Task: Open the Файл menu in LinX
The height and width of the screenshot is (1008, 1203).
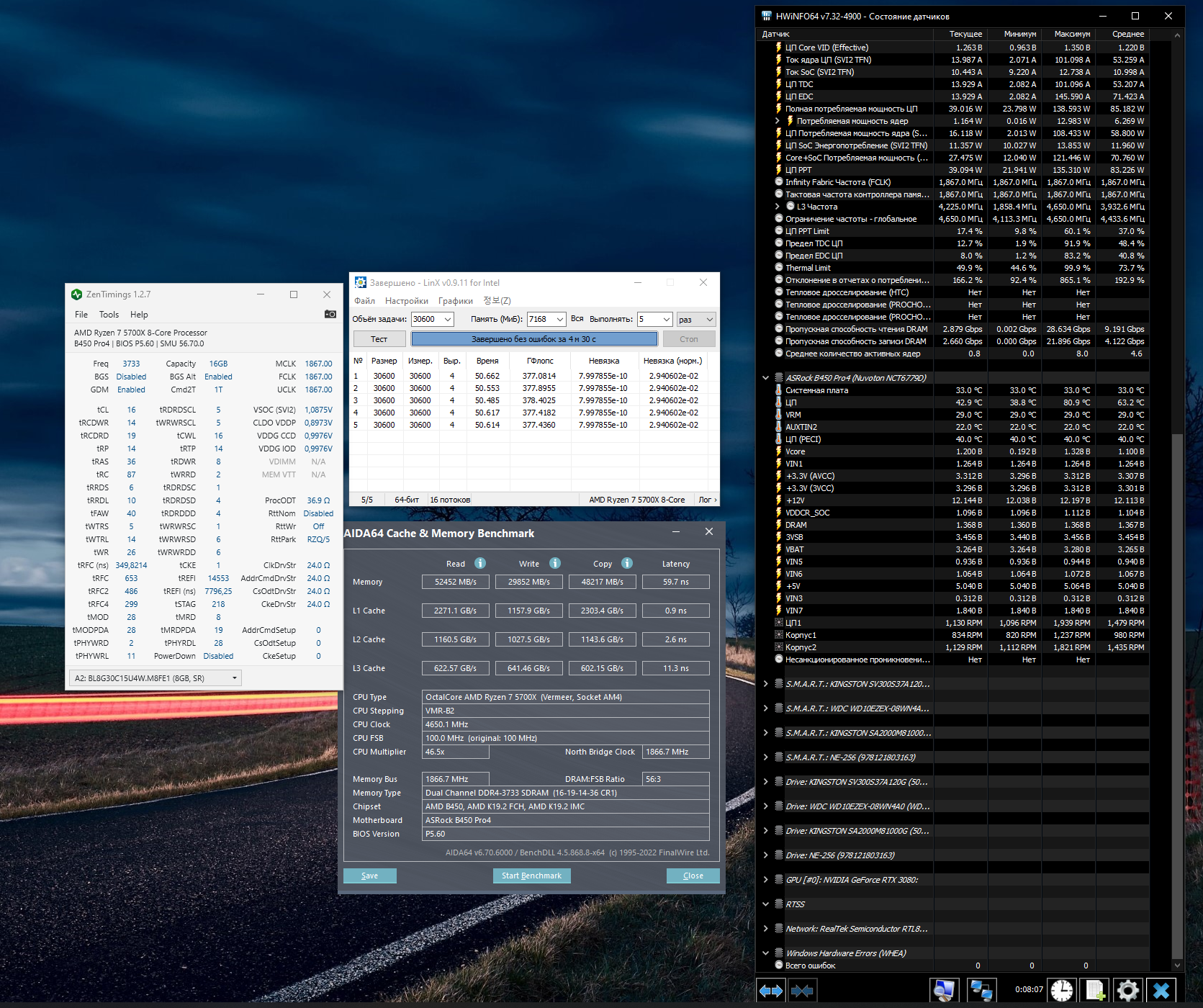Action: 364,301
